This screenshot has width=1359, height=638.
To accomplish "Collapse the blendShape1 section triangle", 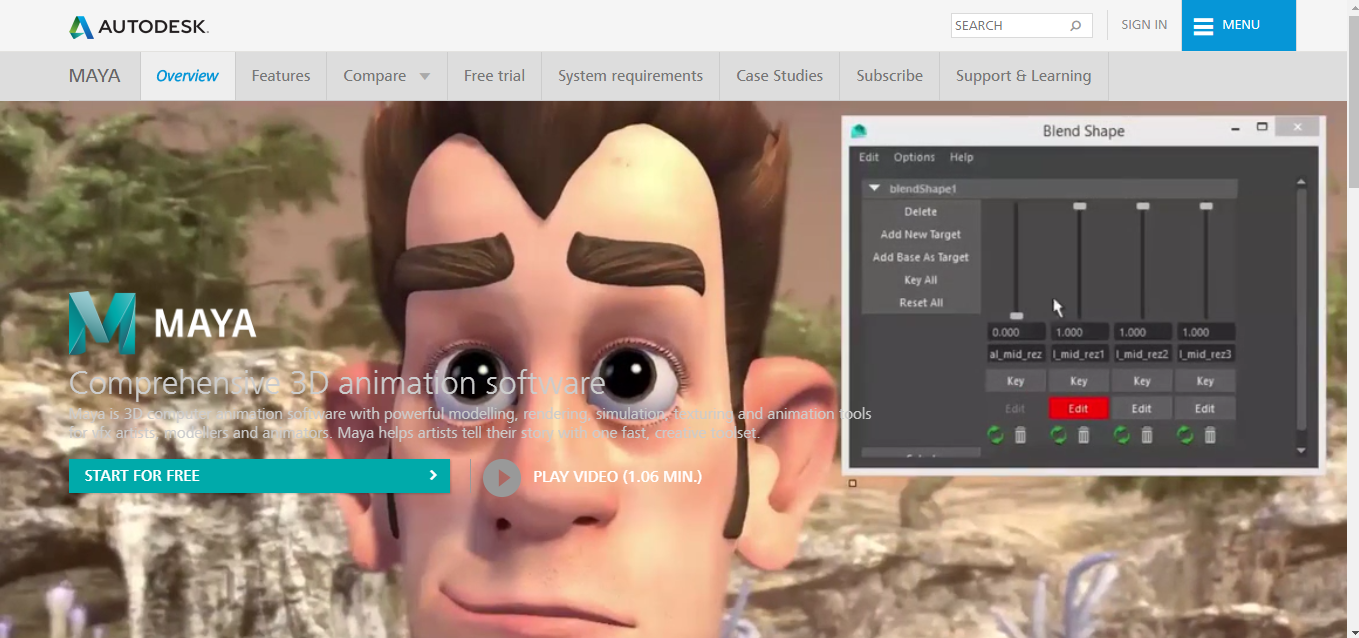I will [874, 188].
